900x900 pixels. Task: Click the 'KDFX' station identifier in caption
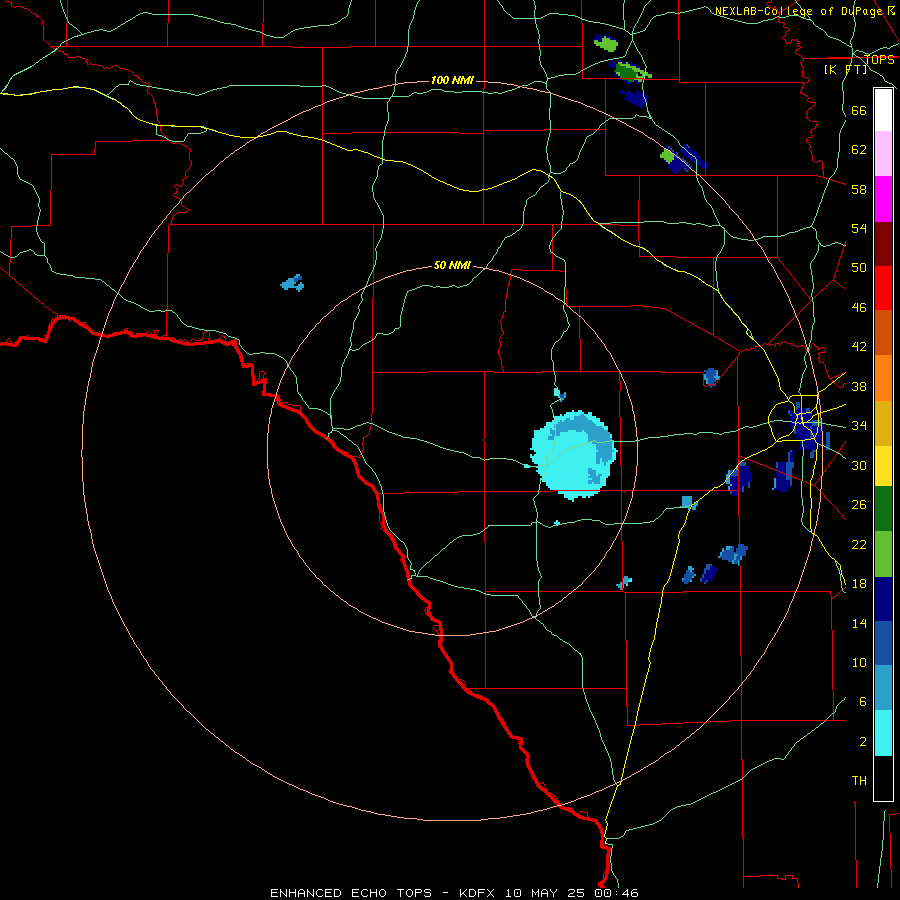(479, 893)
